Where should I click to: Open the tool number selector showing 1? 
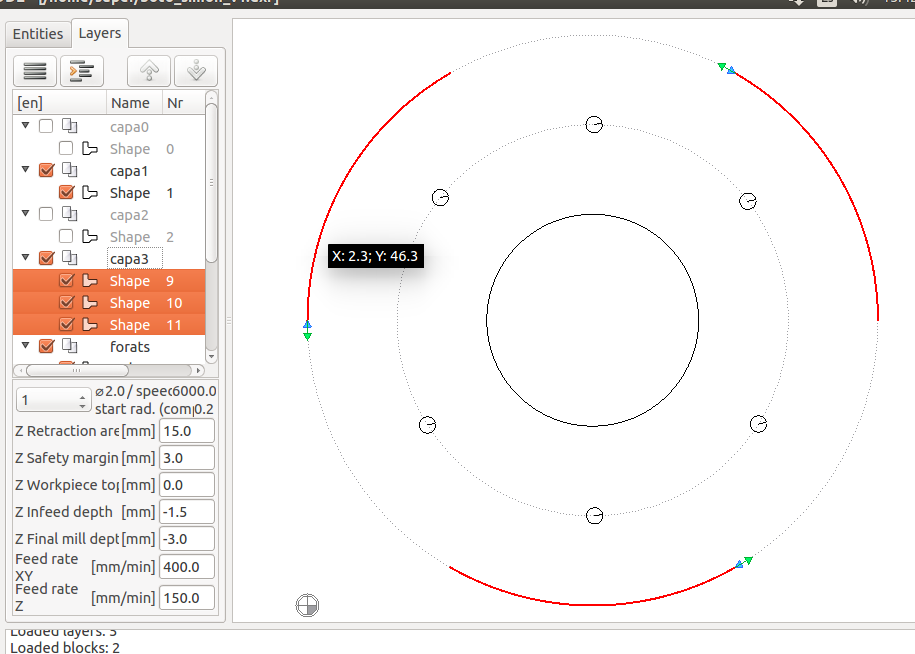54,400
